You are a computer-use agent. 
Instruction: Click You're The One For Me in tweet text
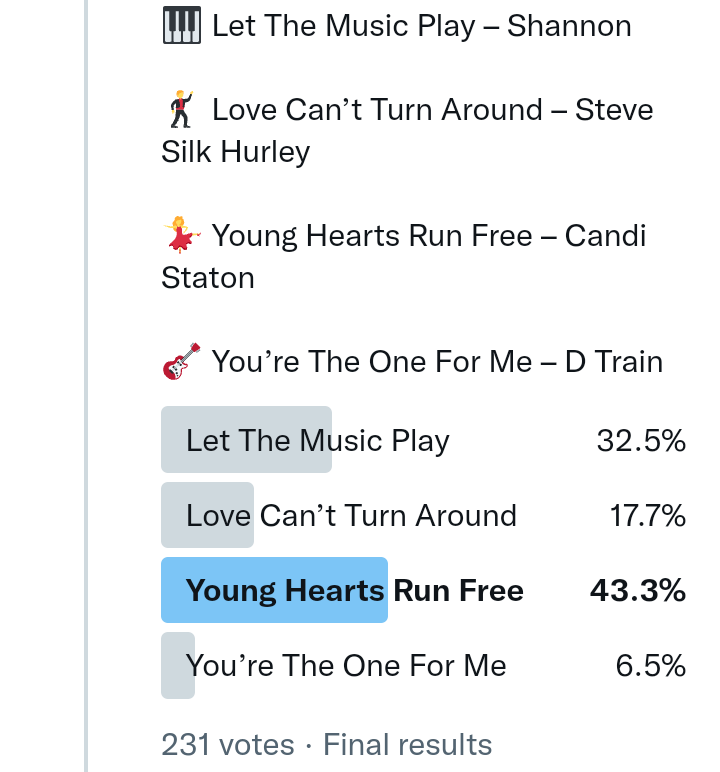[x=372, y=361]
